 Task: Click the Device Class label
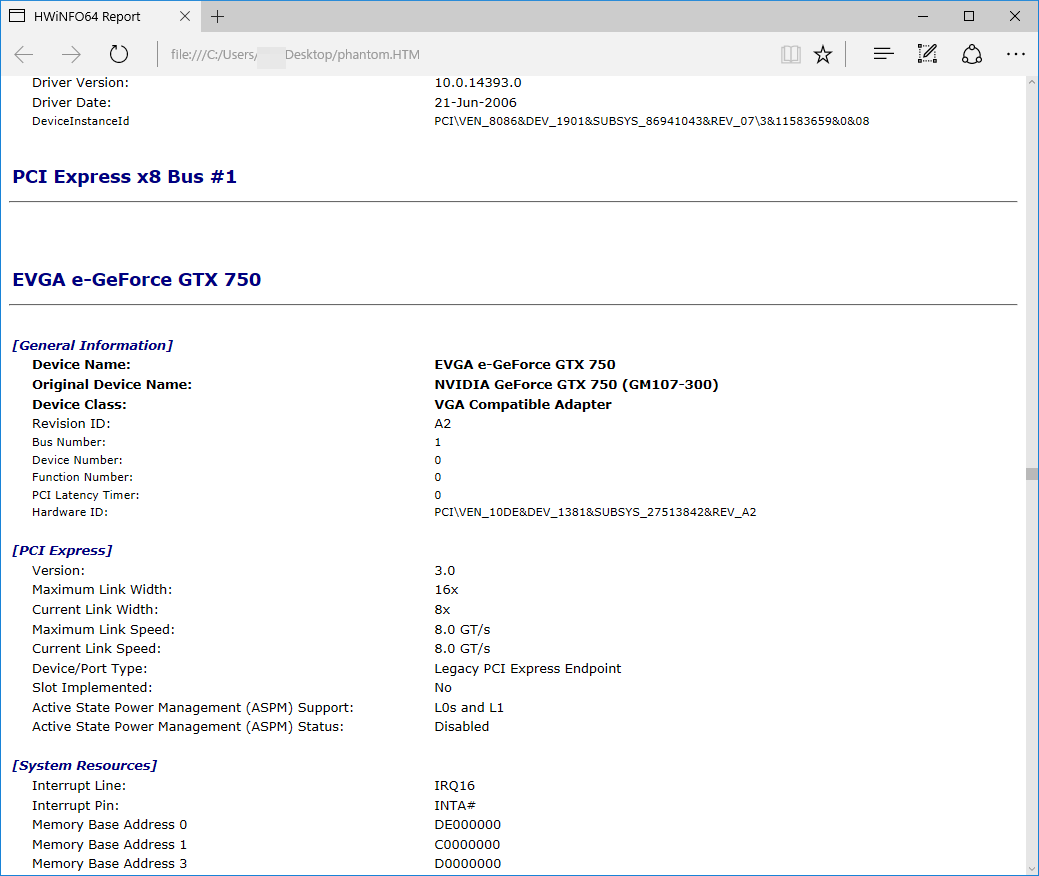pos(80,404)
